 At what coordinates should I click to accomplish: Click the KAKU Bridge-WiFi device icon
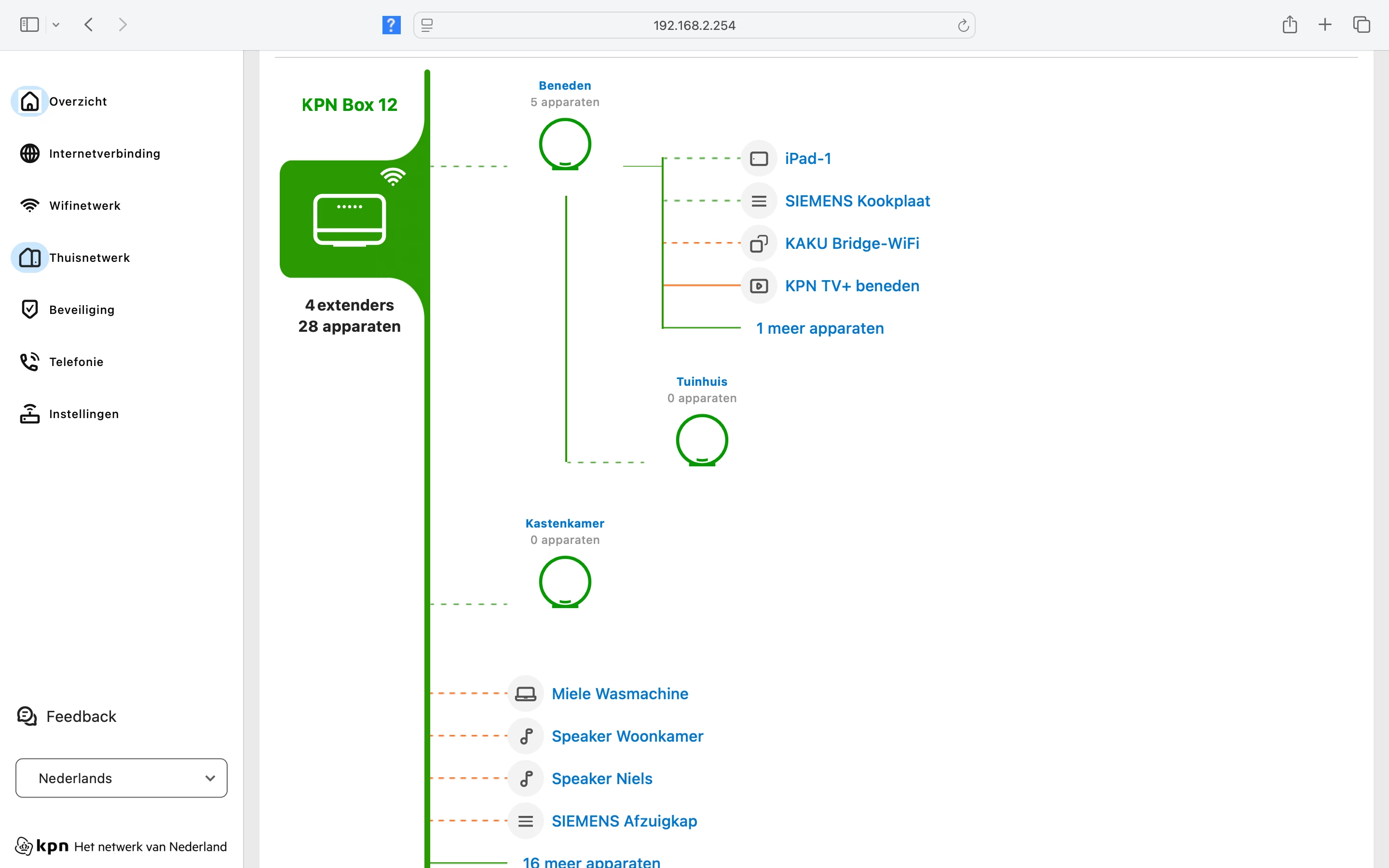[759, 244]
